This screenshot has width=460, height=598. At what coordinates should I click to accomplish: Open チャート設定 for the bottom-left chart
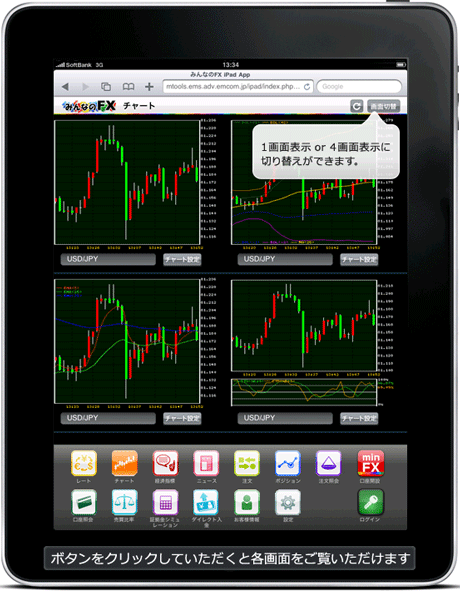tap(182, 418)
